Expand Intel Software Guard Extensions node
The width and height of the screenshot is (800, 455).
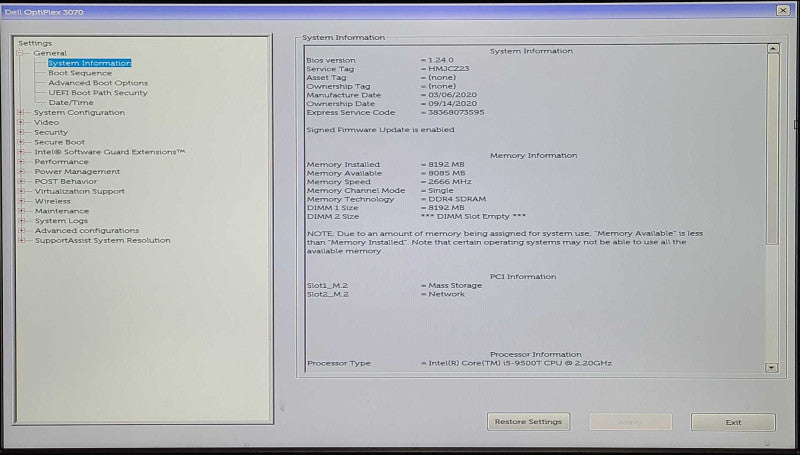pos(21,152)
